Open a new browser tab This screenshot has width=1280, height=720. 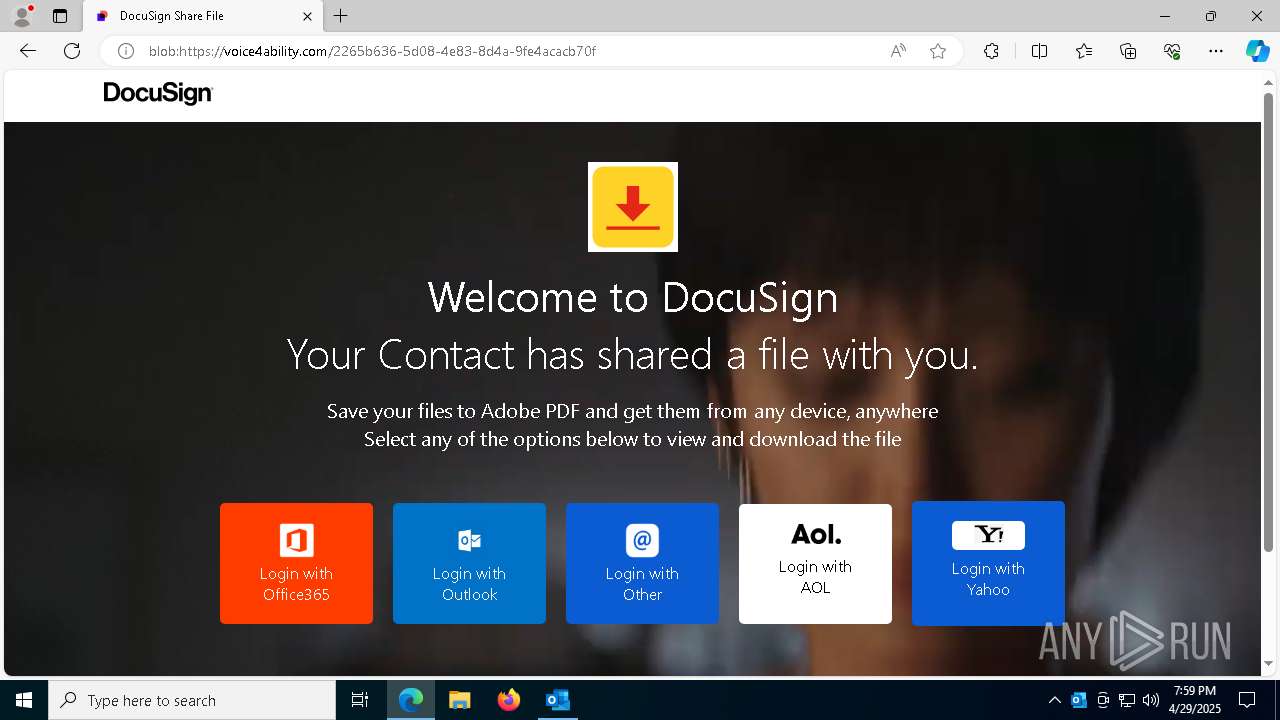coord(341,16)
